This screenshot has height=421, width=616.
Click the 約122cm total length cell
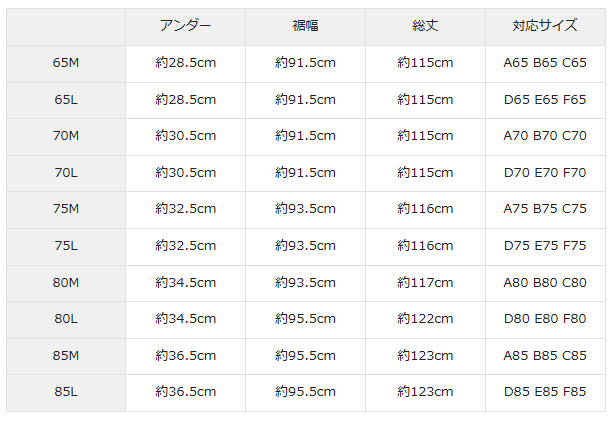coord(425,319)
